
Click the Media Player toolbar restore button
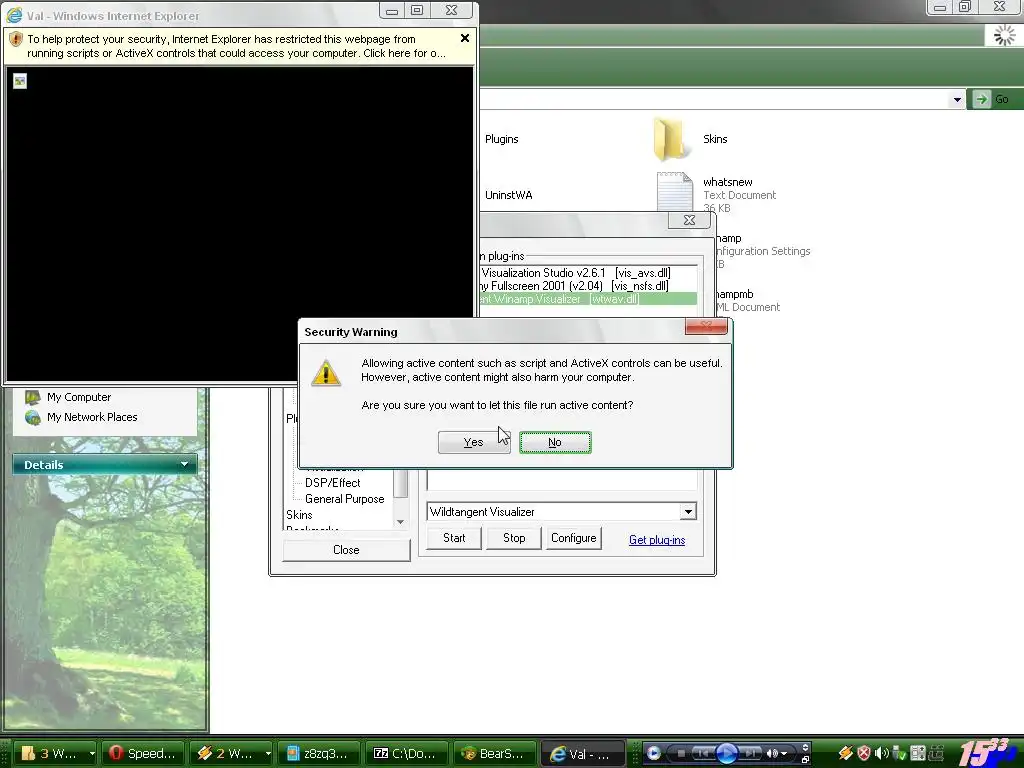[x=805, y=760]
